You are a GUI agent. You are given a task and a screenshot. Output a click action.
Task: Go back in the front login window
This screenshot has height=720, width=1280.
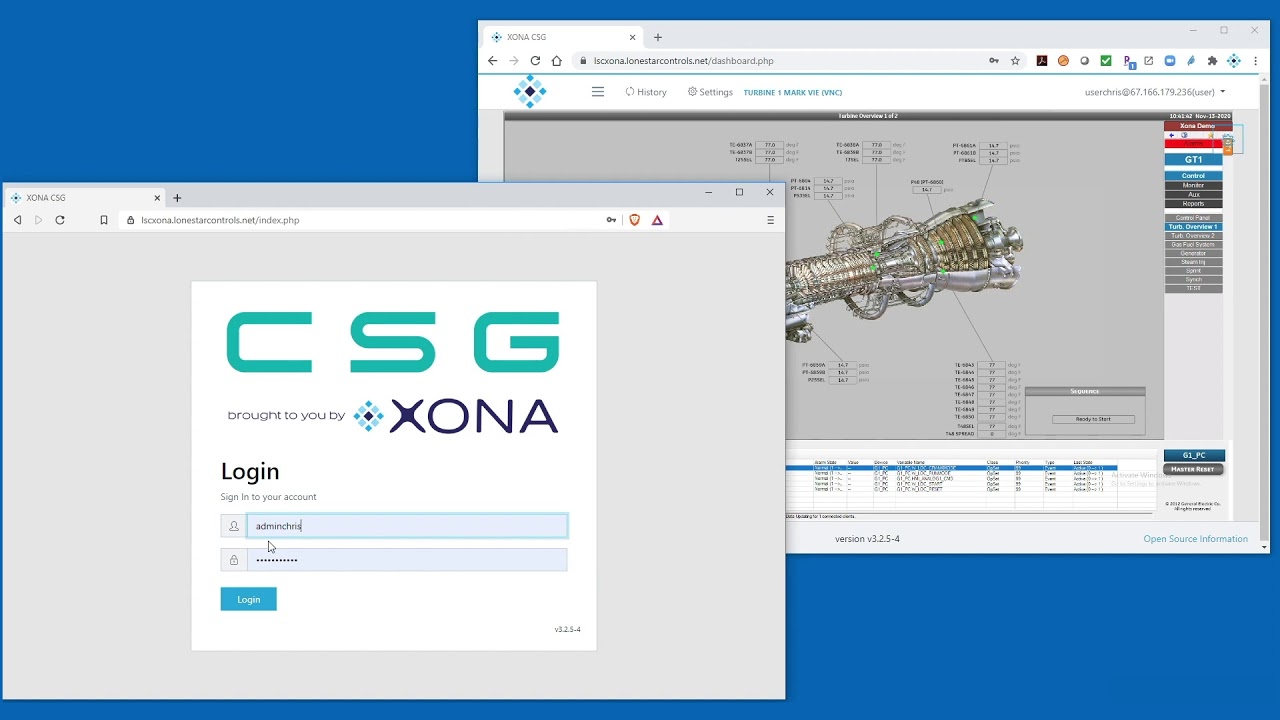(17, 220)
